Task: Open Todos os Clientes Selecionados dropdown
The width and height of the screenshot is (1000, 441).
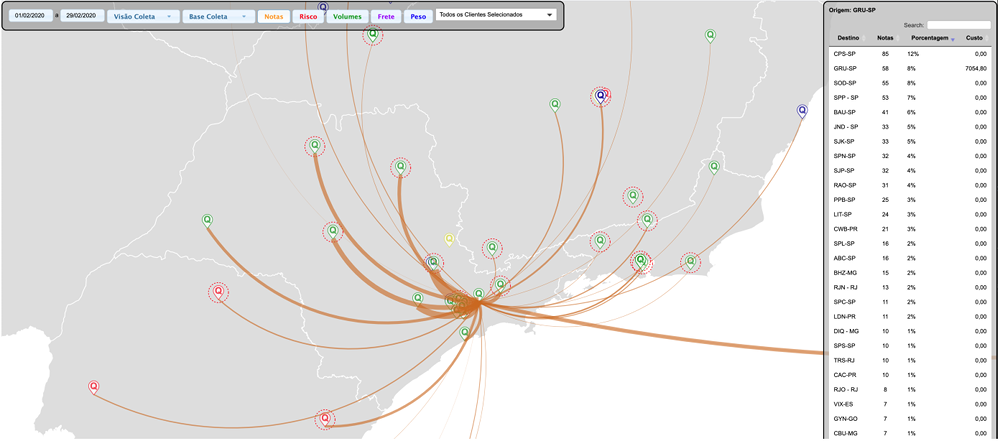Action: (496, 16)
